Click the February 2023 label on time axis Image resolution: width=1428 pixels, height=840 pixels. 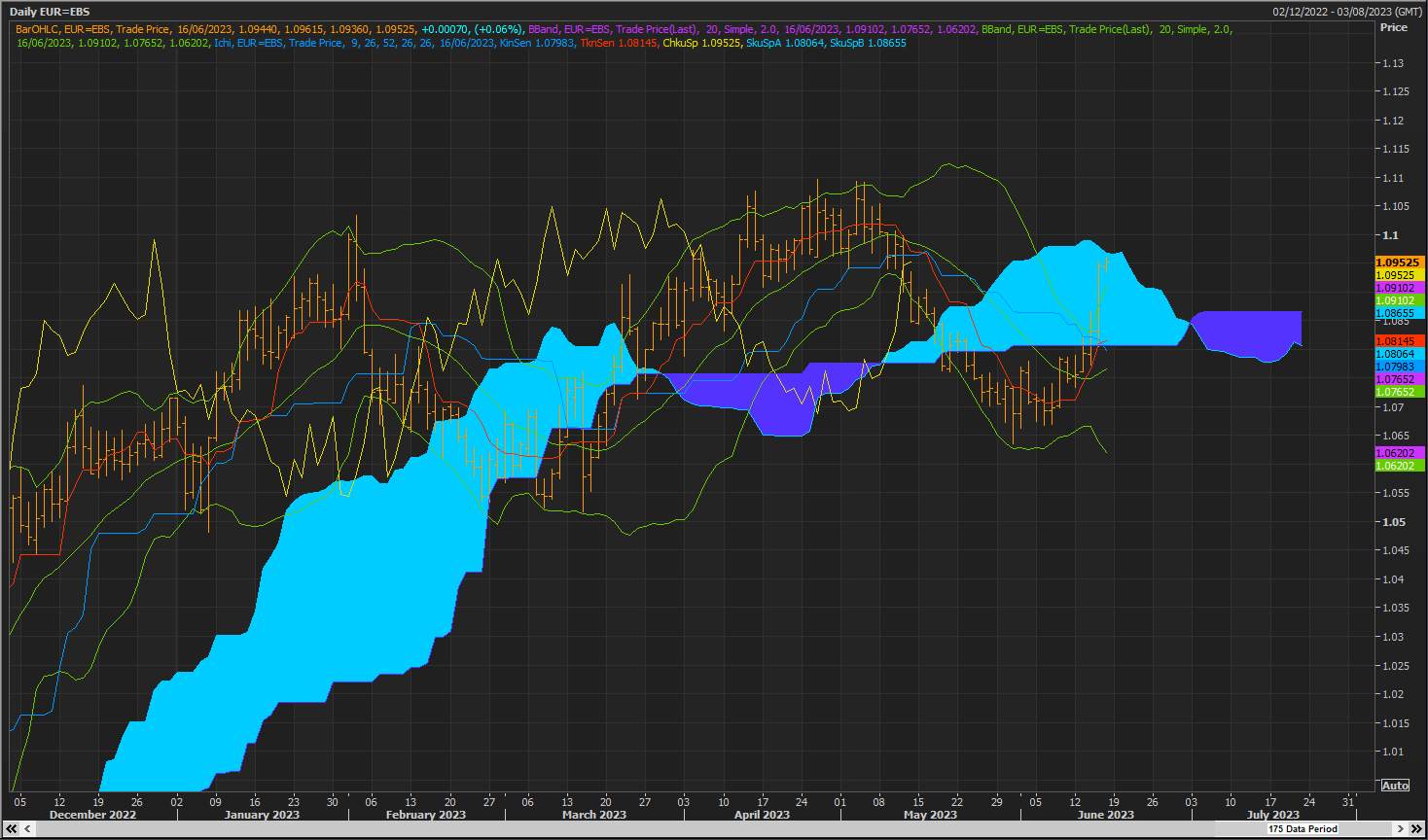tap(426, 815)
